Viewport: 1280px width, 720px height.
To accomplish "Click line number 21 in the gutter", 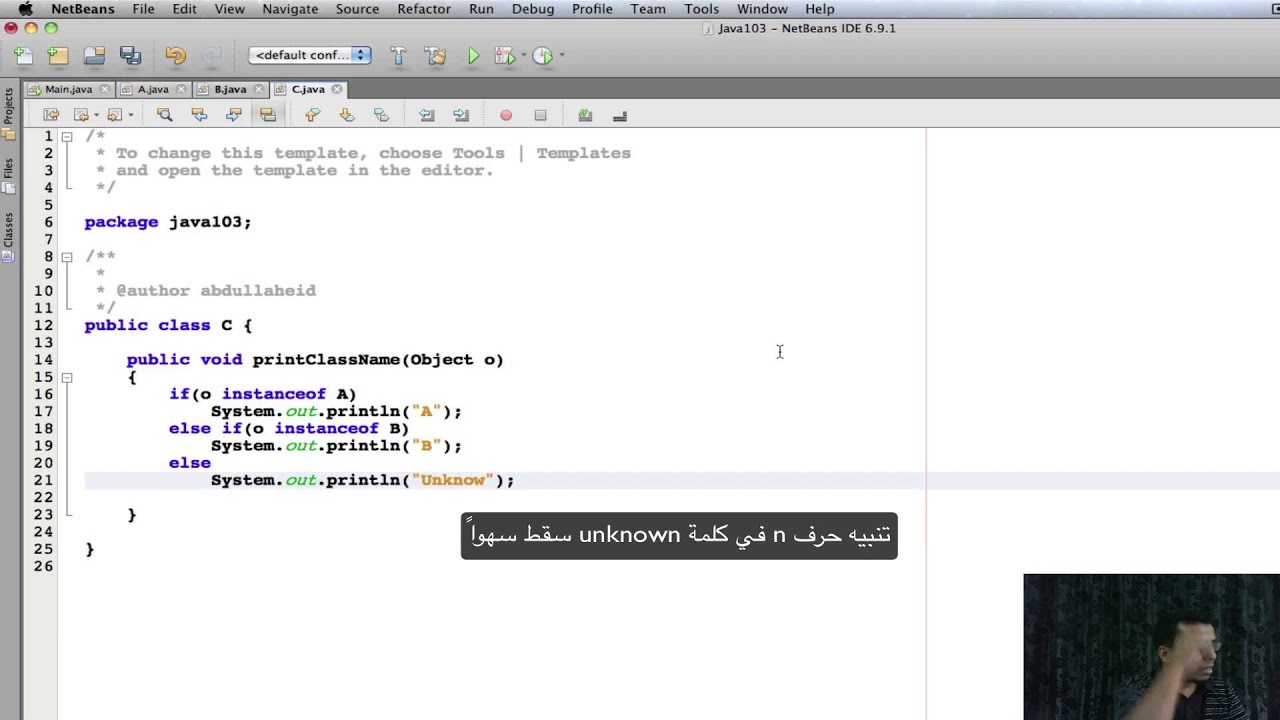I will coord(44,480).
